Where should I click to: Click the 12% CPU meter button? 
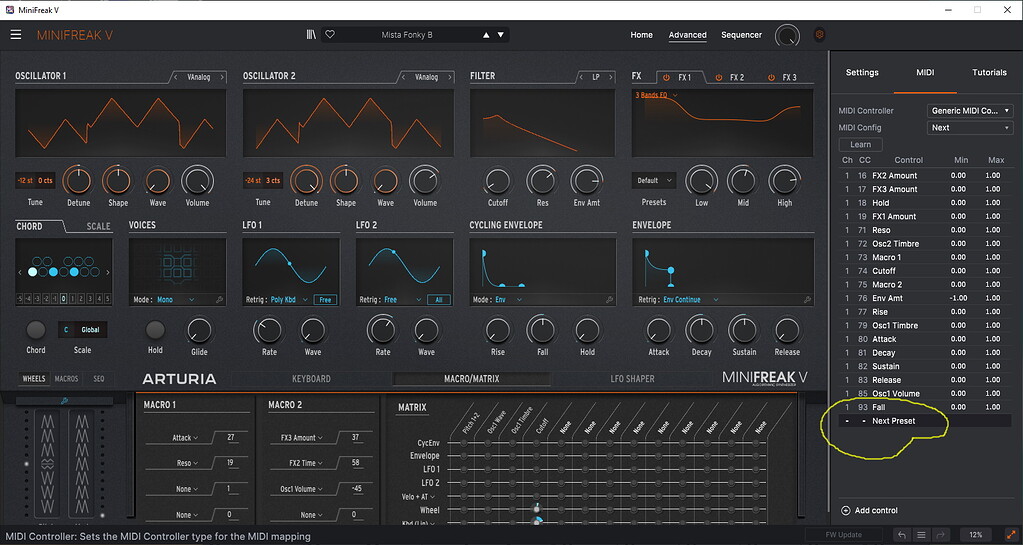(975, 535)
